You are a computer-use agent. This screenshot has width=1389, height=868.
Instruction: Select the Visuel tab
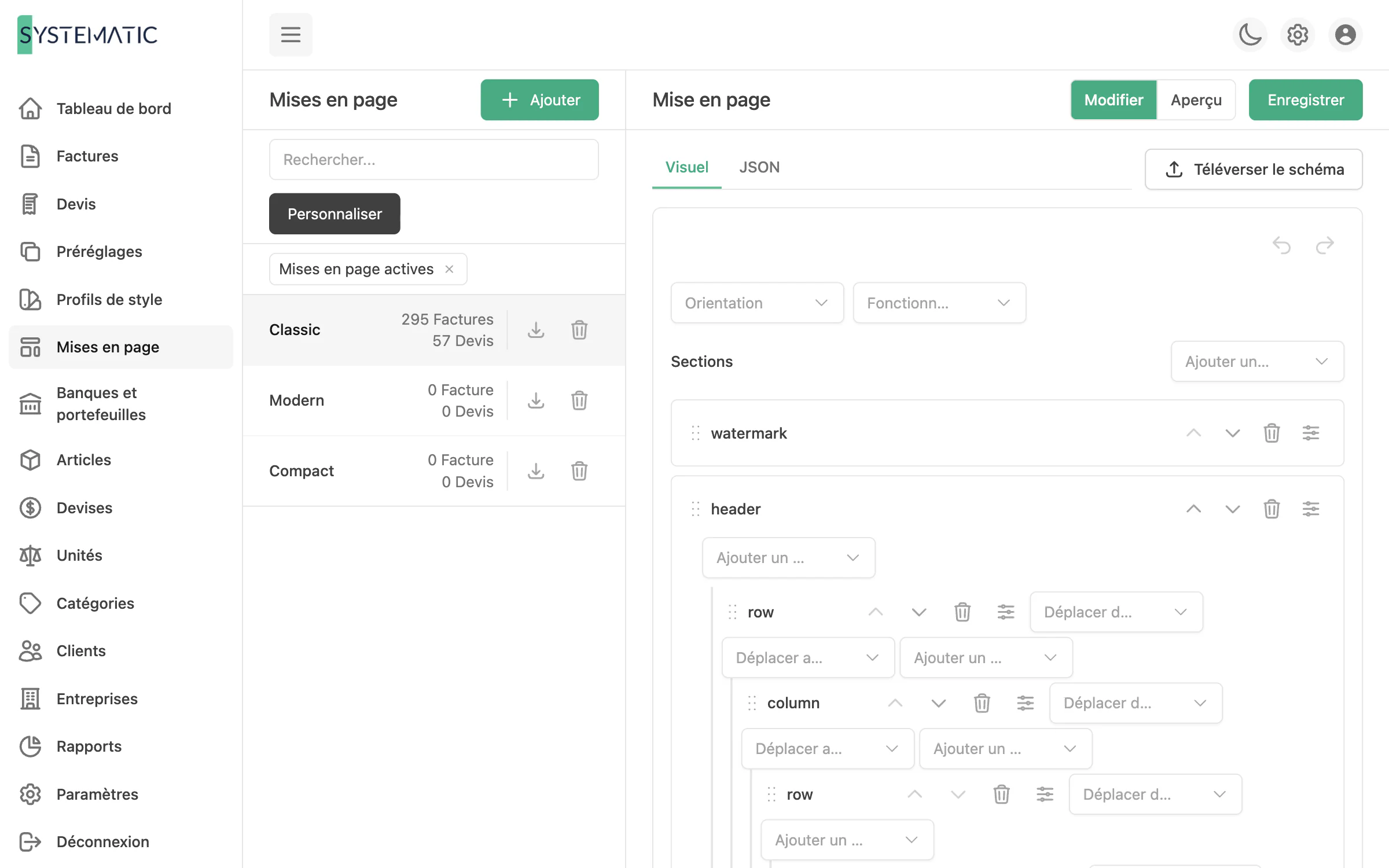point(687,167)
